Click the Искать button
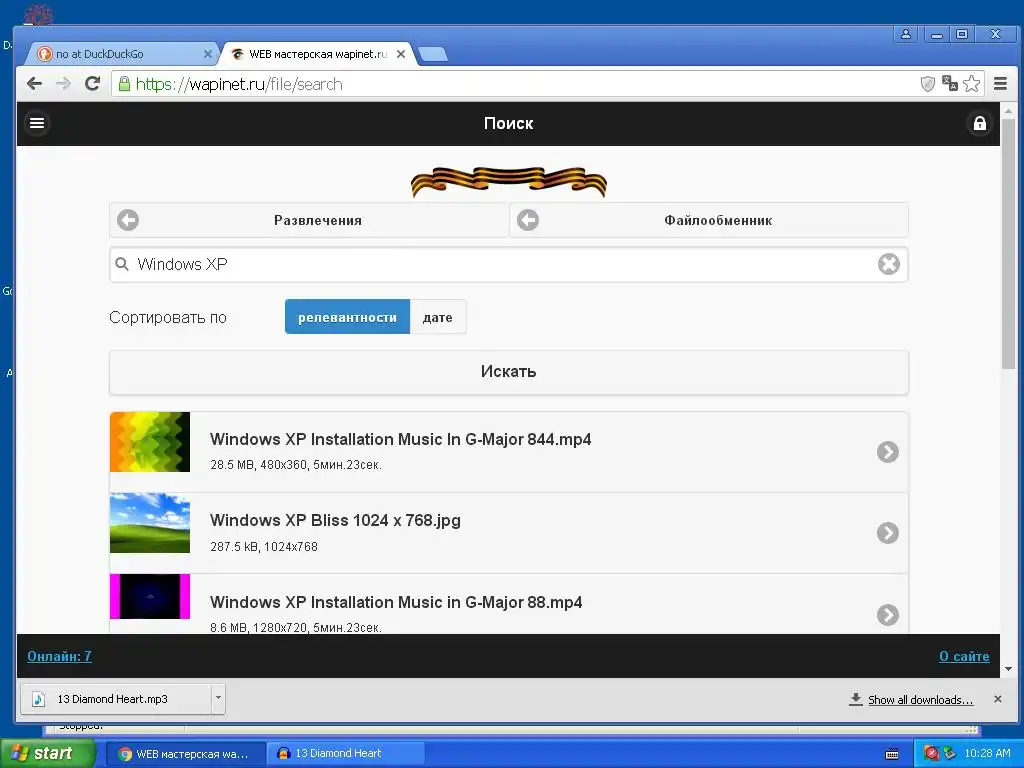This screenshot has height=768, width=1024. (x=509, y=372)
